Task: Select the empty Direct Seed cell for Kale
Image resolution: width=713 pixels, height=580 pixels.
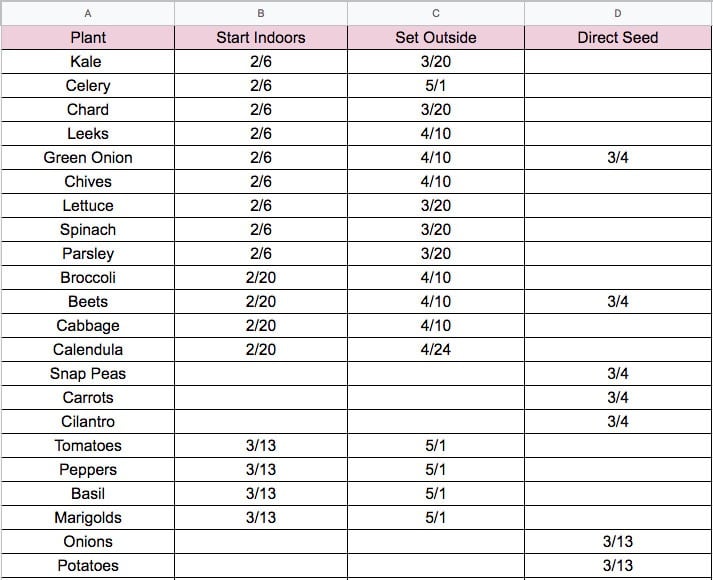Action: click(x=618, y=61)
